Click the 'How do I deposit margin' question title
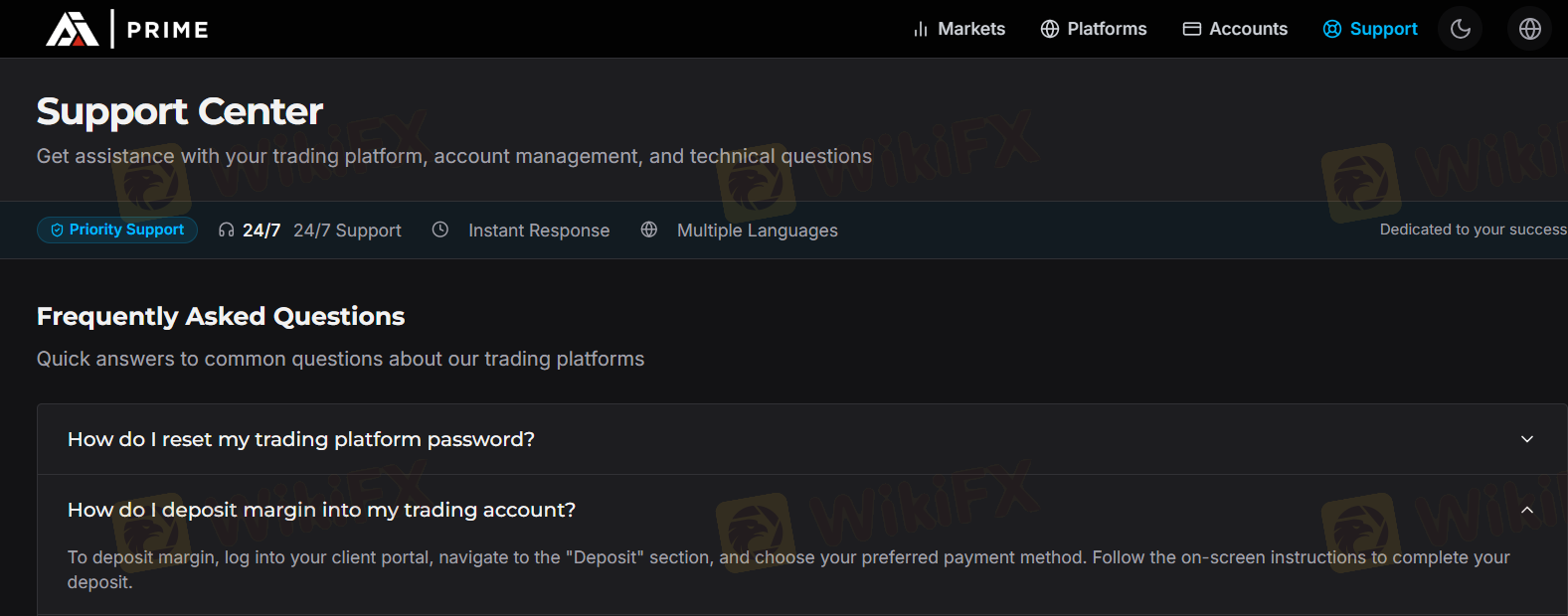This screenshot has width=1568, height=616. [x=321, y=510]
